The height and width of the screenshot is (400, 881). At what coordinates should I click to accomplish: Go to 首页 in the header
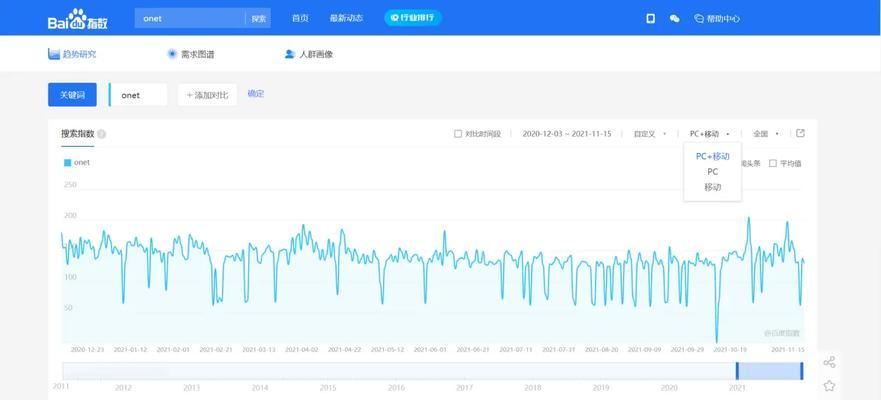point(300,19)
